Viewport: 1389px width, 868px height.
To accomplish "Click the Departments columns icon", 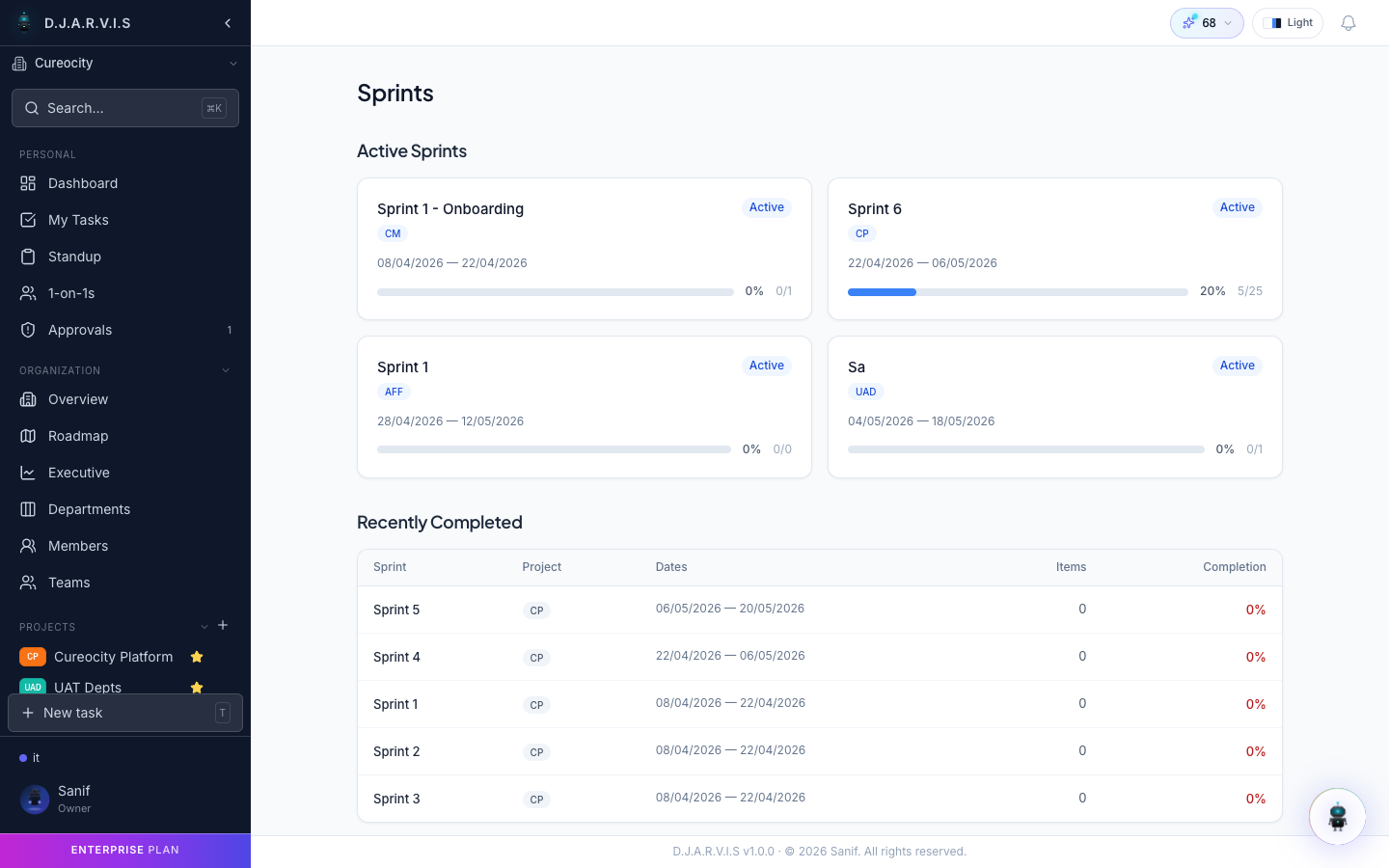I will point(28,509).
